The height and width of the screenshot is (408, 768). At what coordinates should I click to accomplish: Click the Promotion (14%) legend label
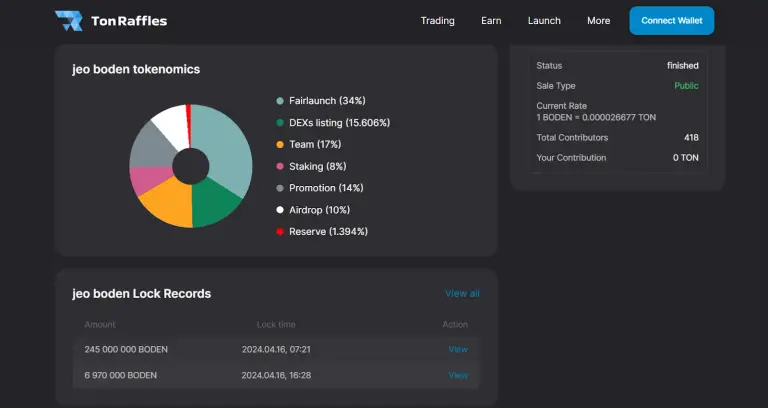[x=326, y=188]
